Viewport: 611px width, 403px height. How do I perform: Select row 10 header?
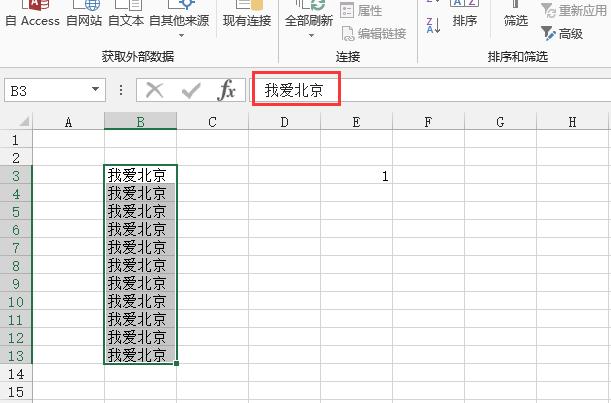click(x=16, y=302)
